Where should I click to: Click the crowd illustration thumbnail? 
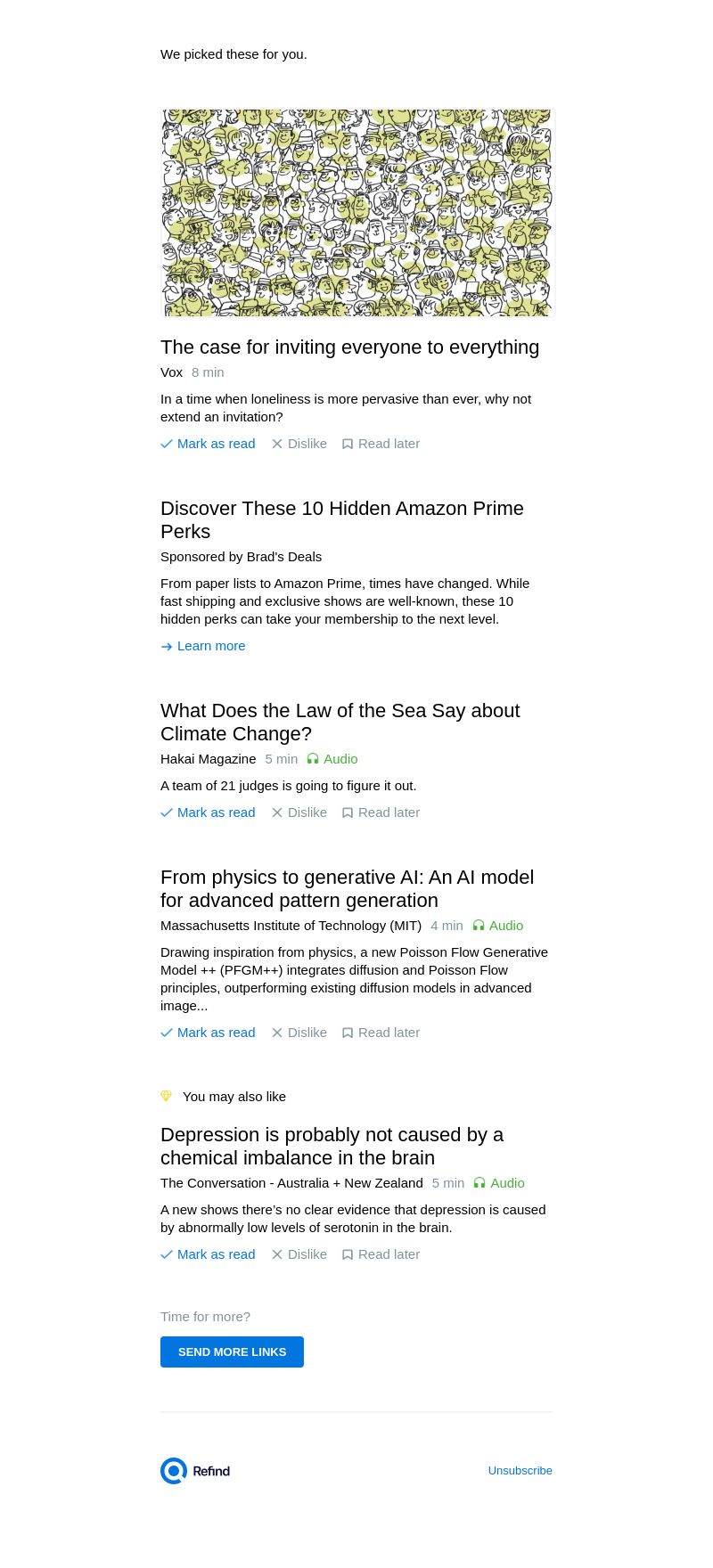[x=356, y=213]
